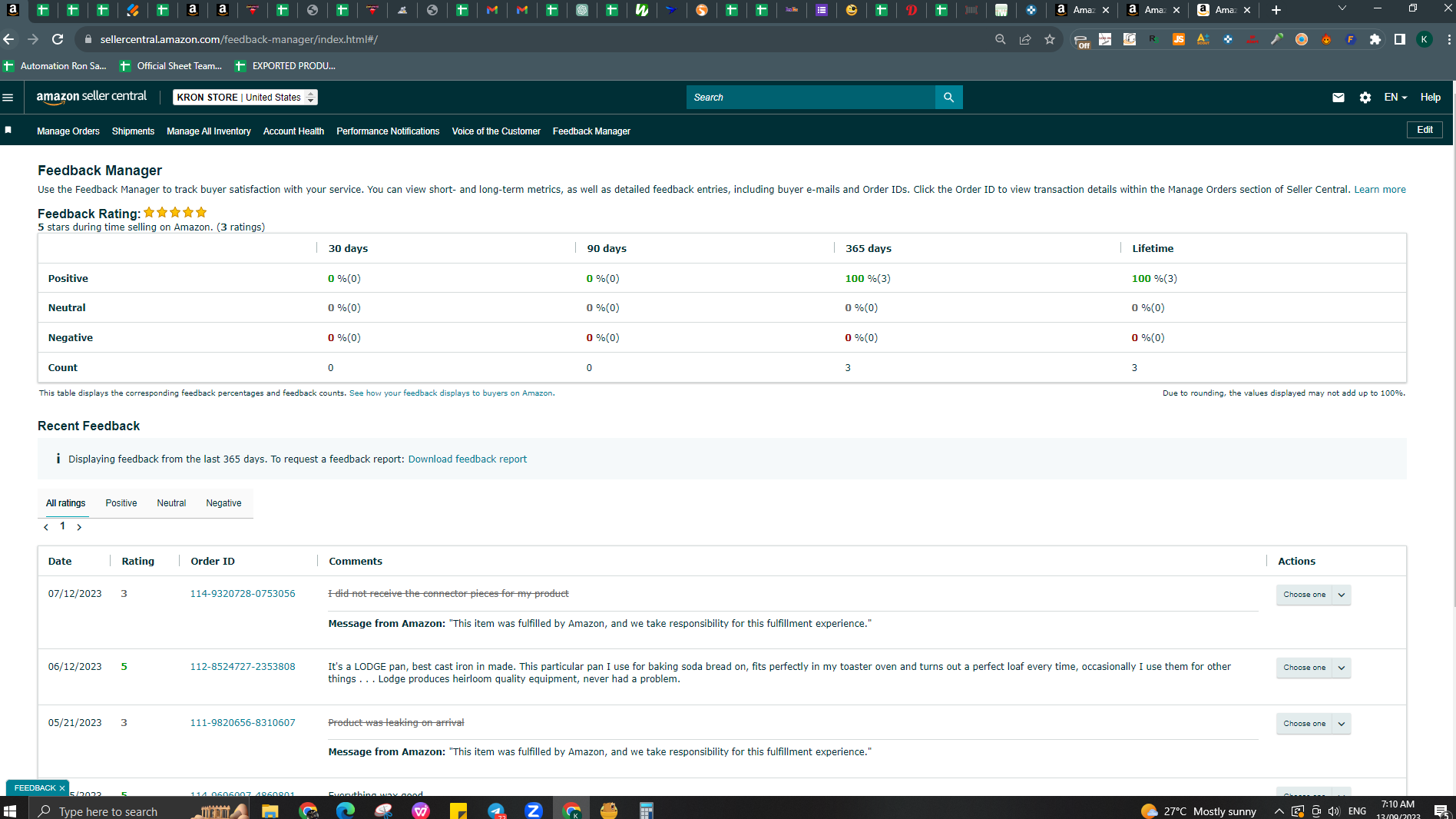Screen dimensions: 1456x819
Task: Open the Official Sheet Team... bookmark
Action: click(171, 66)
